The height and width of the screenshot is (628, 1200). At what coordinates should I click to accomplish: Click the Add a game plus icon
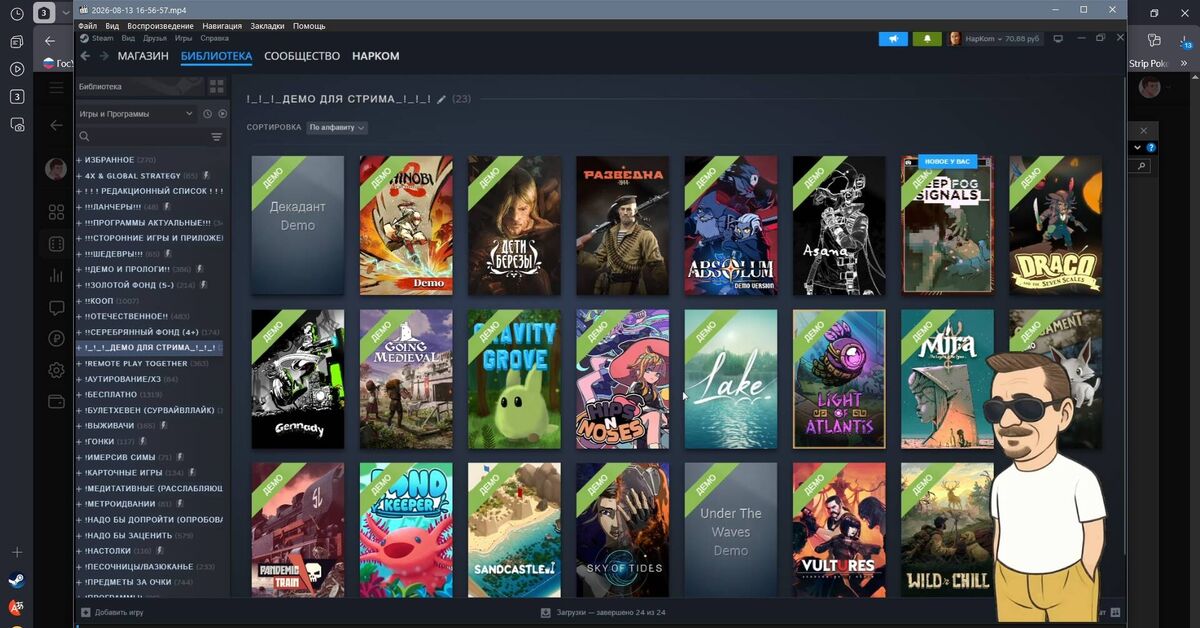point(86,612)
